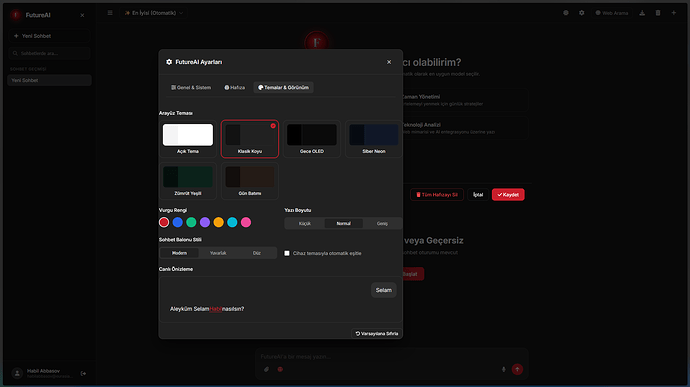Screen dimensions: 690x387
Task: Click the Tüm Hafızayı Sil button
Action: point(437,195)
